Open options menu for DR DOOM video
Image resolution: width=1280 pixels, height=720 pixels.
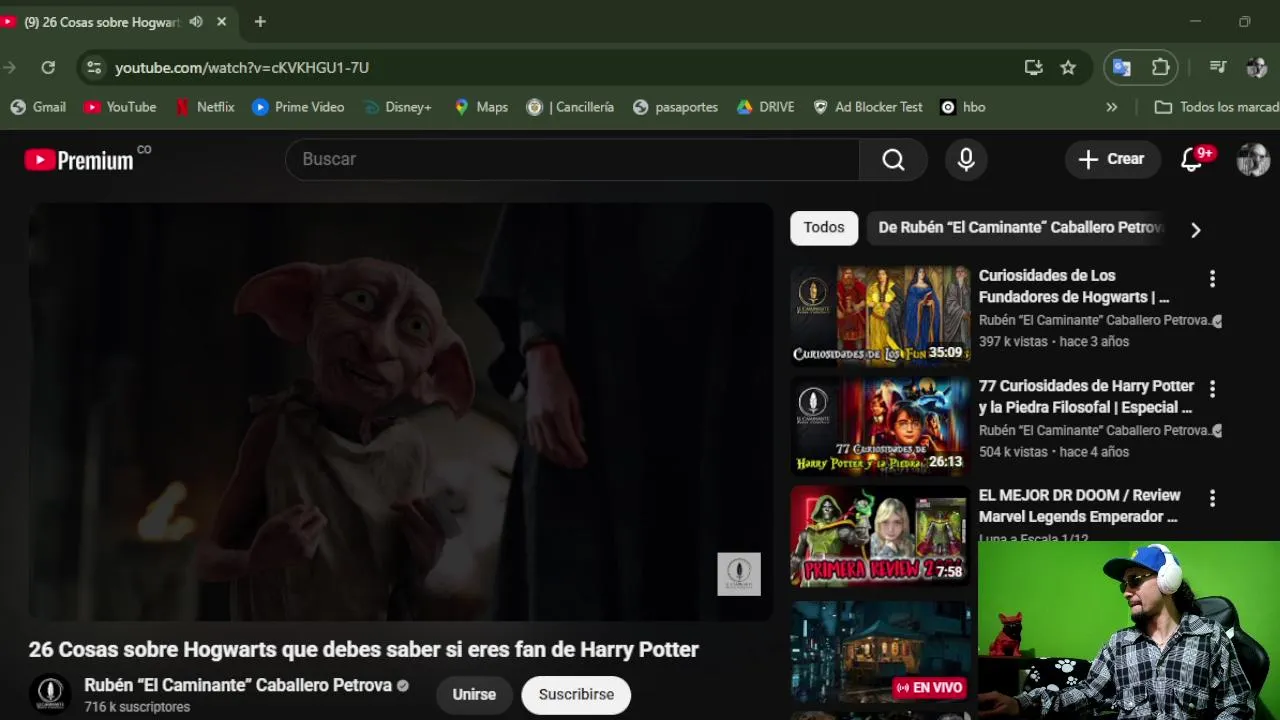point(1212,498)
